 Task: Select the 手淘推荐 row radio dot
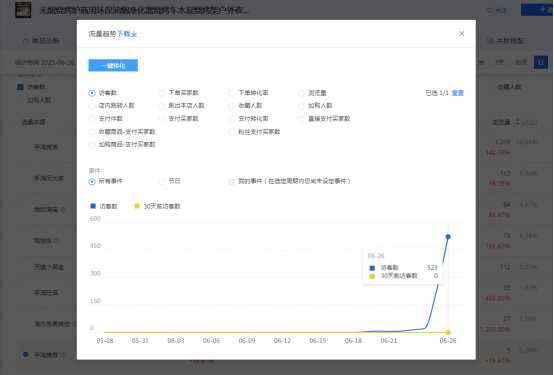click(x=26, y=354)
